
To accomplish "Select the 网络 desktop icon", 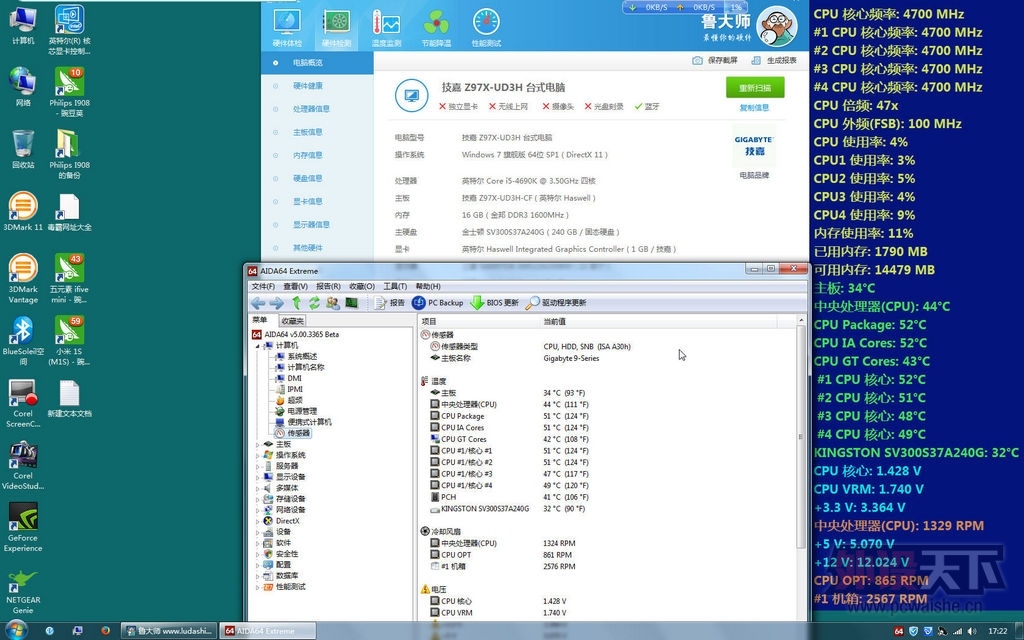I will [23, 87].
